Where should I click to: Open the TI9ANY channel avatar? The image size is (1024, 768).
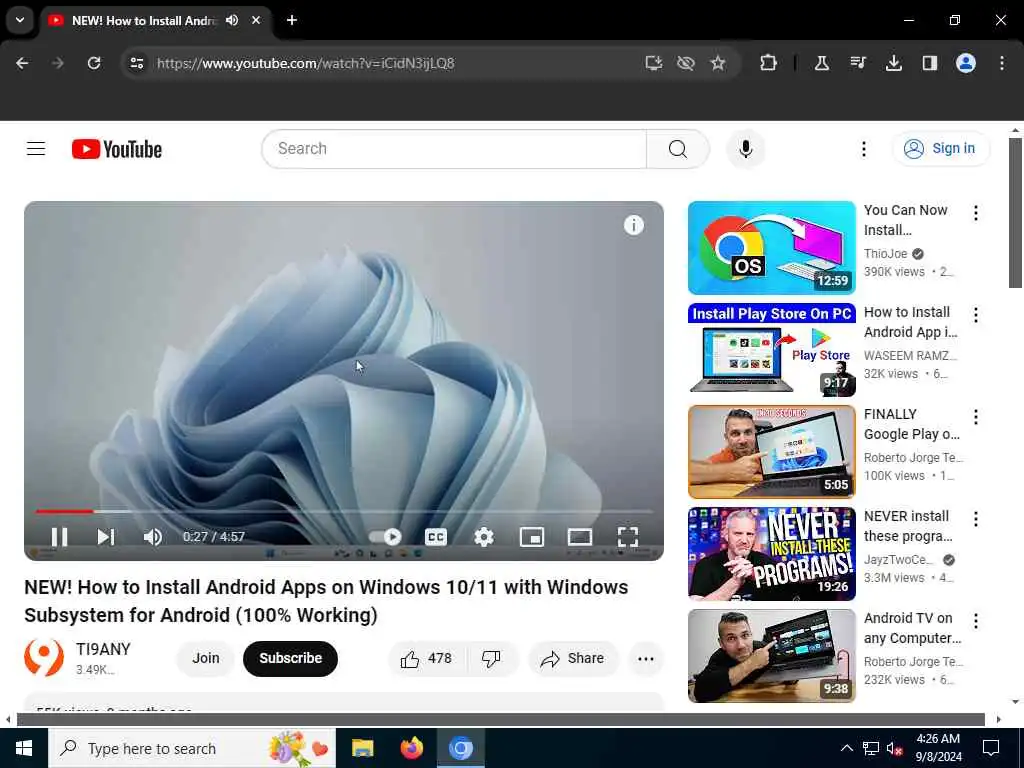[44, 658]
